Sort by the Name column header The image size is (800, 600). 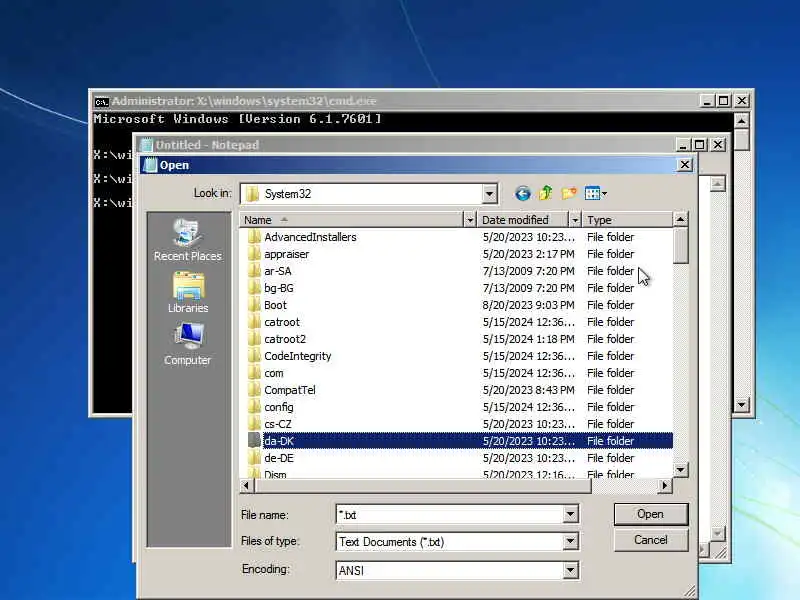coord(352,220)
